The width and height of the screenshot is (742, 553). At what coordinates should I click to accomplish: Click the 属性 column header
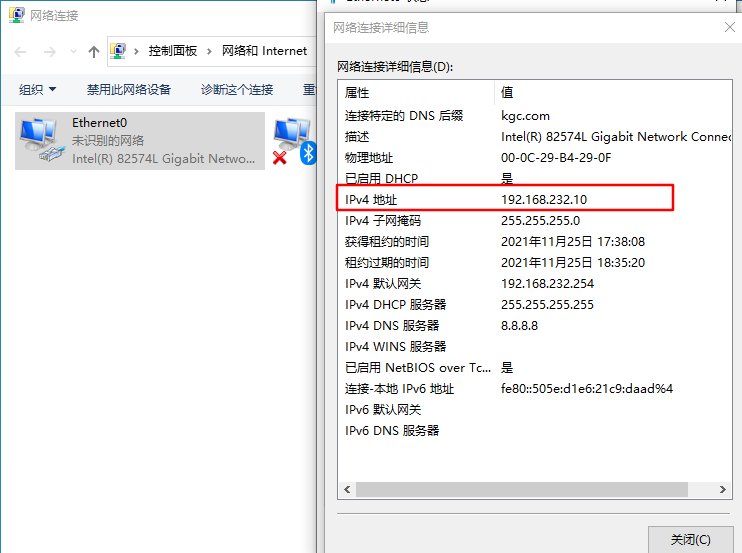(x=416, y=93)
